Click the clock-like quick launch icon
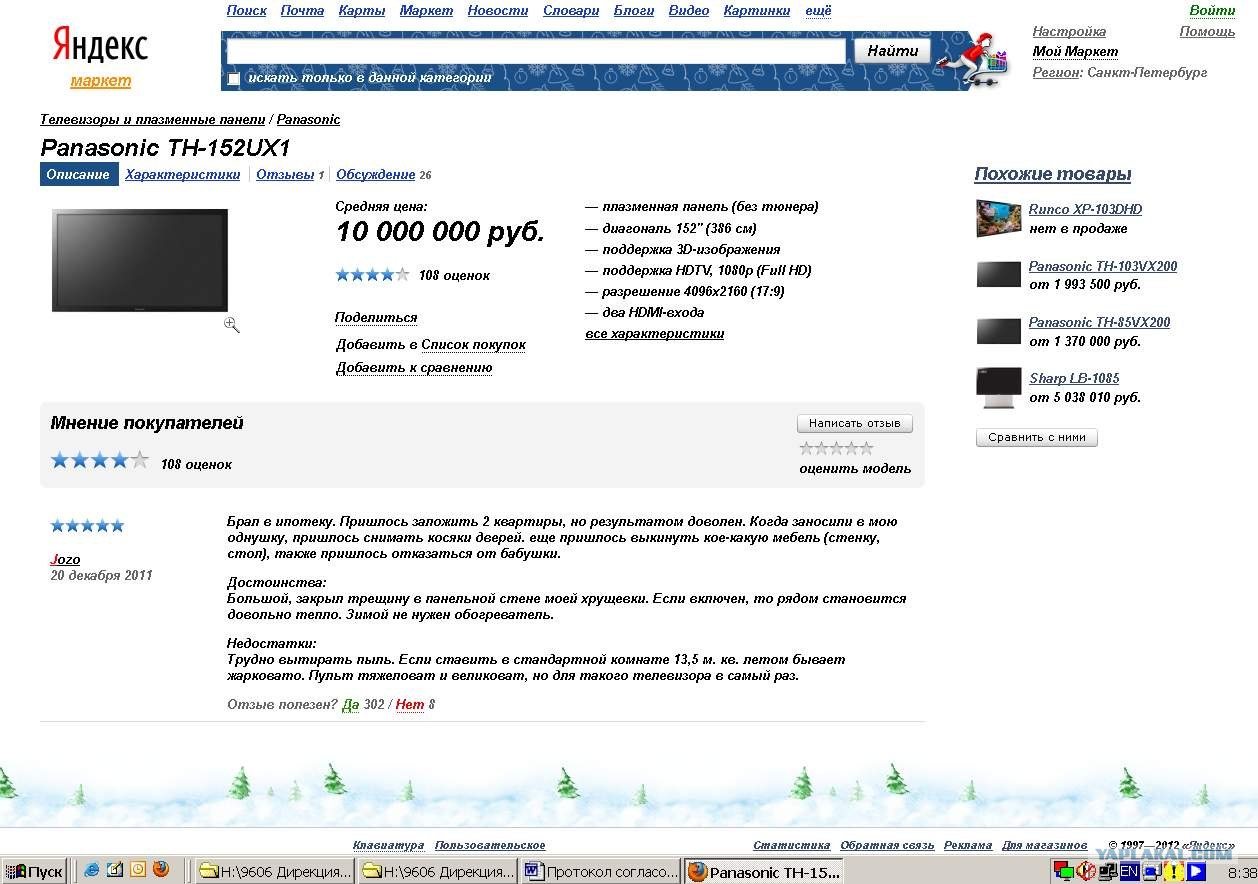Image resolution: width=1258 pixels, height=884 pixels. point(138,870)
